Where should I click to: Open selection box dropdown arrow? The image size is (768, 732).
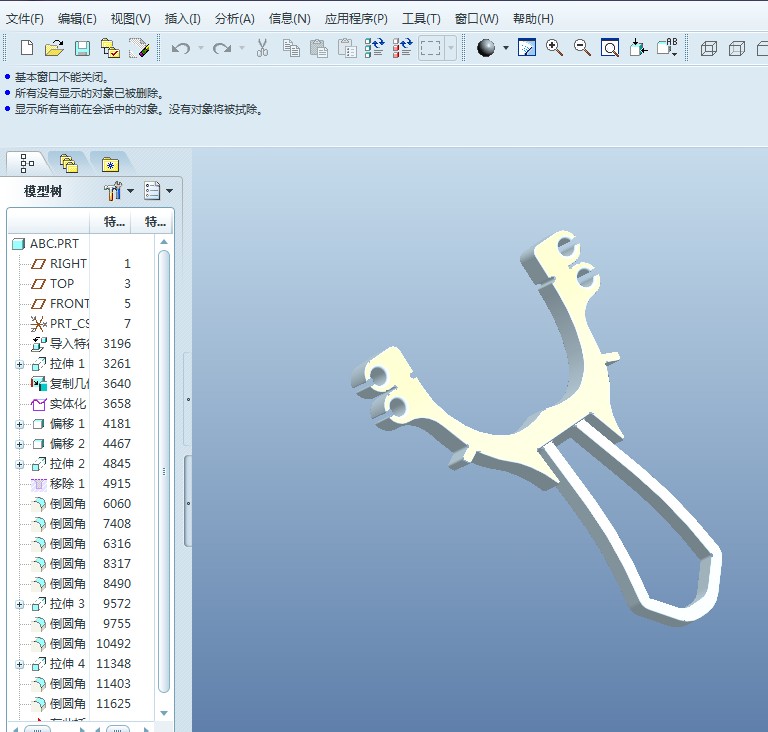click(x=451, y=48)
